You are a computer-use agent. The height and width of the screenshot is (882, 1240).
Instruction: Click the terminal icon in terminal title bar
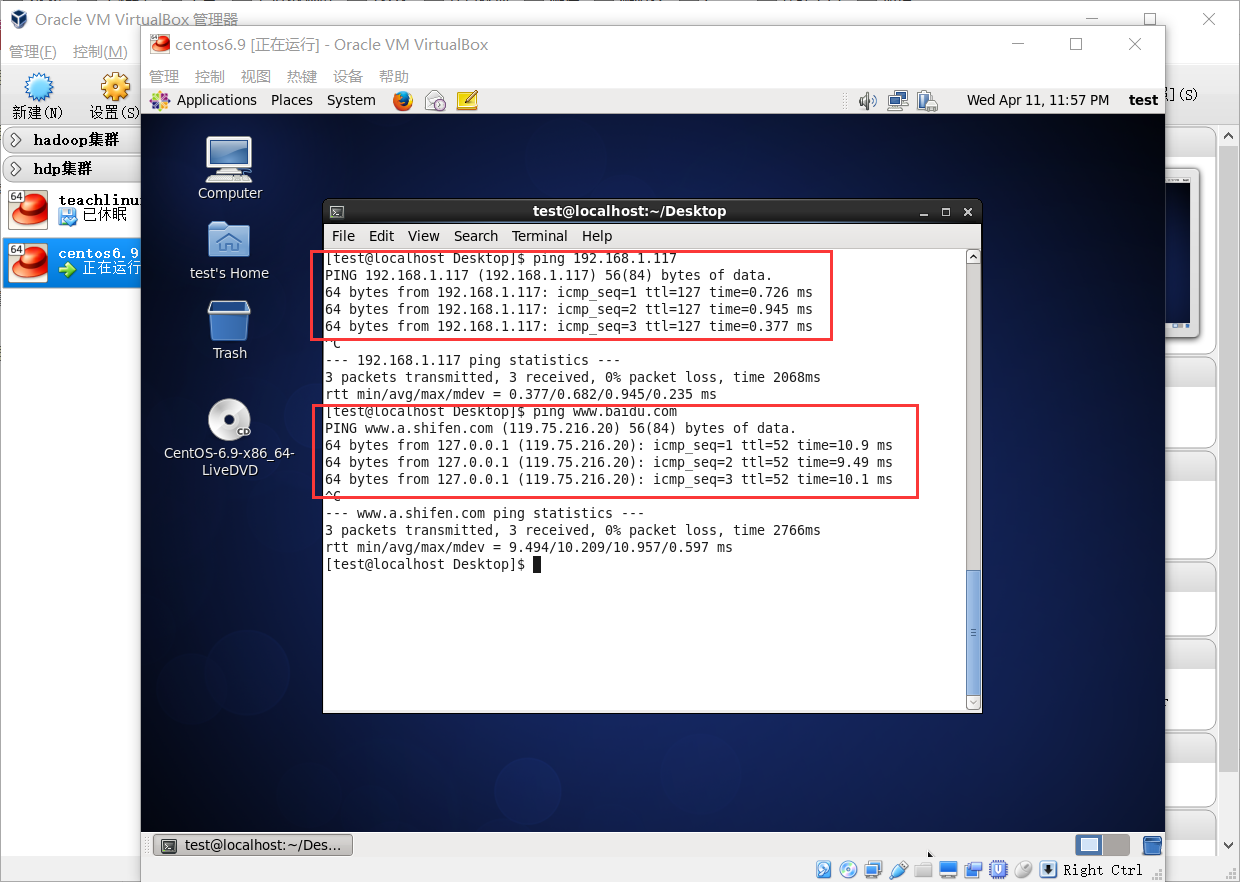point(337,211)
